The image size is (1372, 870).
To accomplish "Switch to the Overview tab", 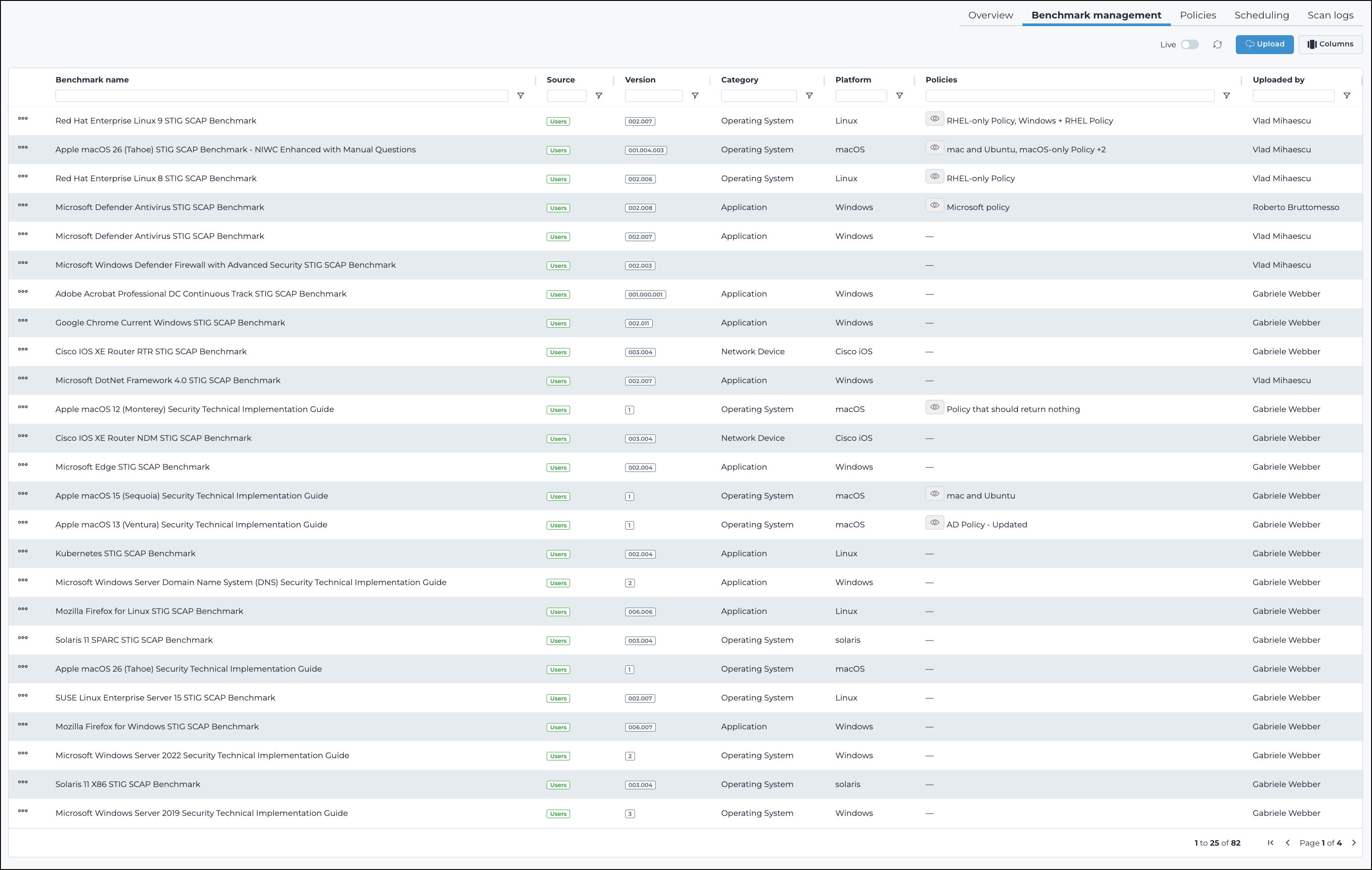I will coord(990,15).
